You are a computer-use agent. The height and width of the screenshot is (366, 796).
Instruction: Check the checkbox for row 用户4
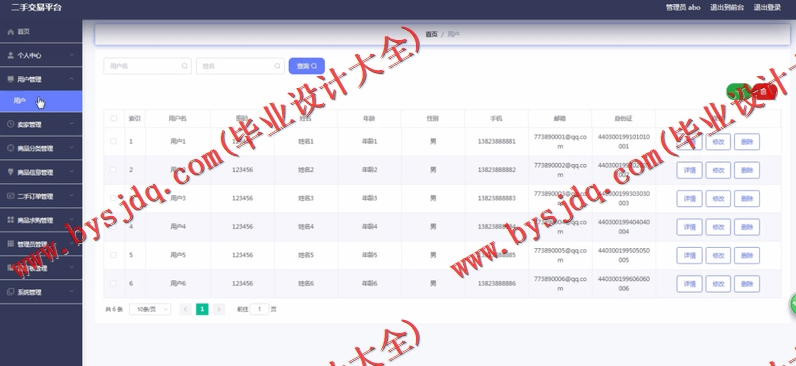click(113, 226)
